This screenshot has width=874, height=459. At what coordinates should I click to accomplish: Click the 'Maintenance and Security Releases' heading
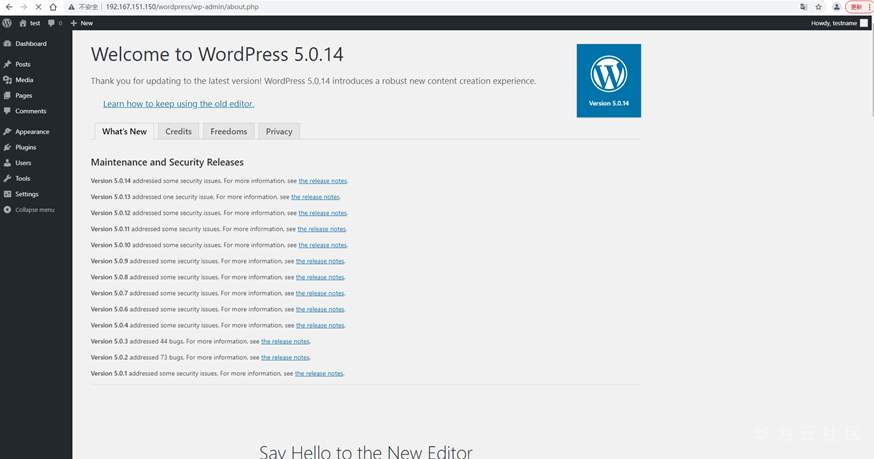[x=167, y=162]
